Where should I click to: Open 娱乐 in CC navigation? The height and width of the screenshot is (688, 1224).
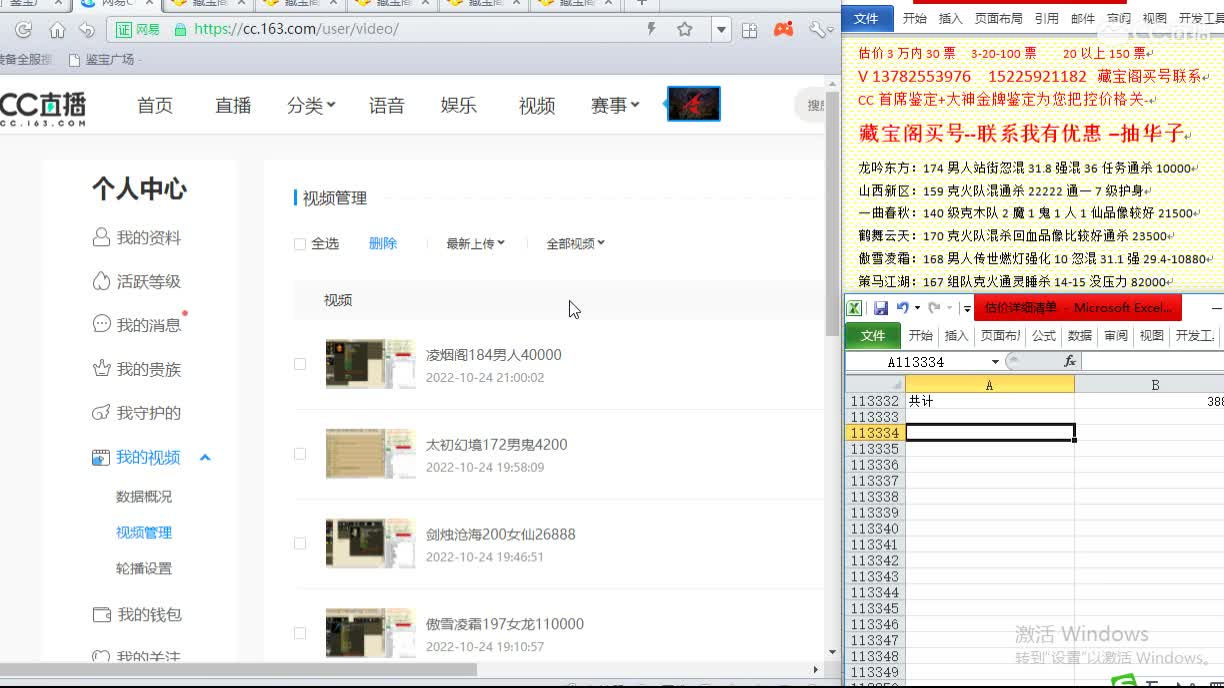click(x=459, y=105)
